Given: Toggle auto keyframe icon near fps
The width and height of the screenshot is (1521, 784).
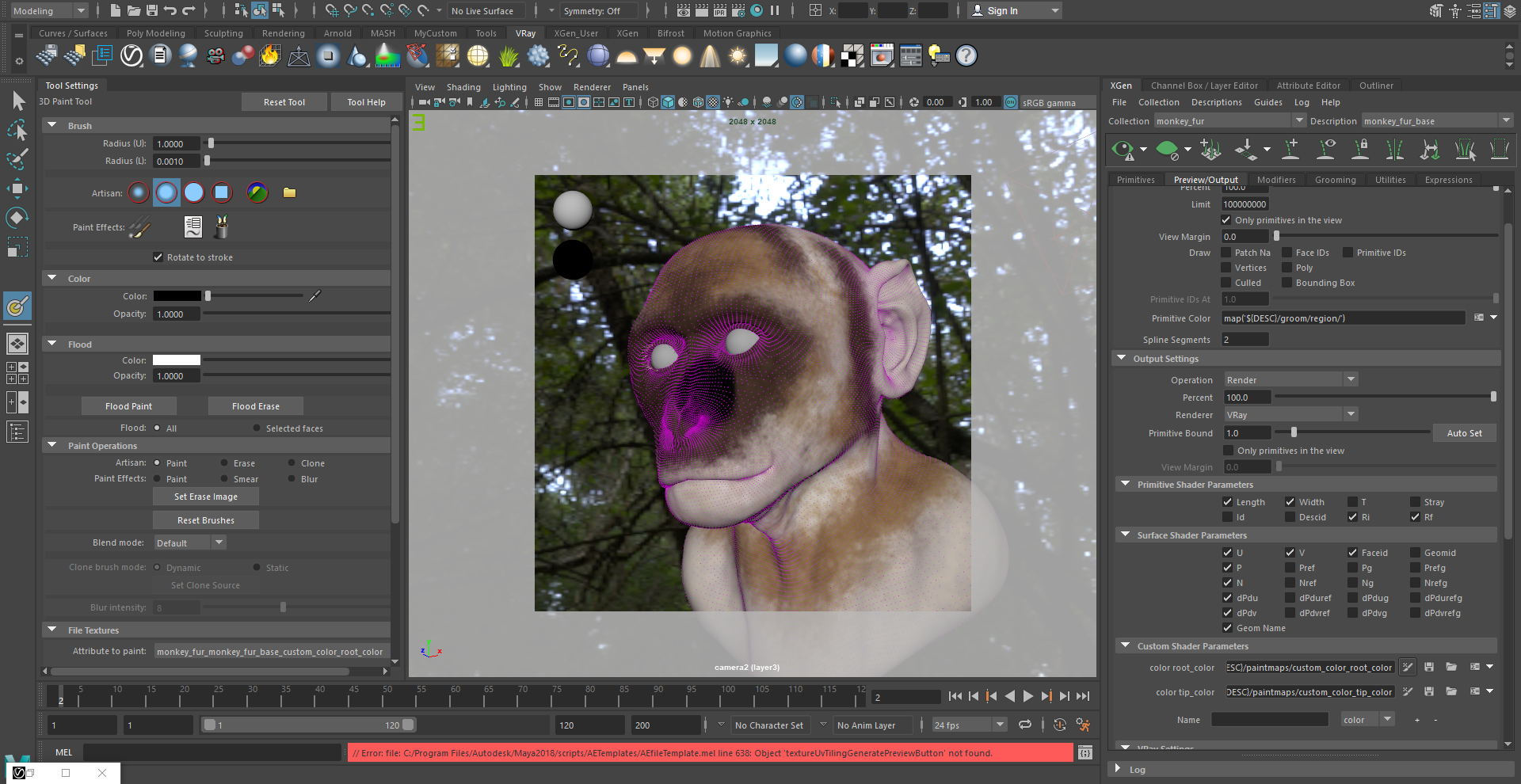Looking at the screenshot, I should click(x=1060, y=725).
